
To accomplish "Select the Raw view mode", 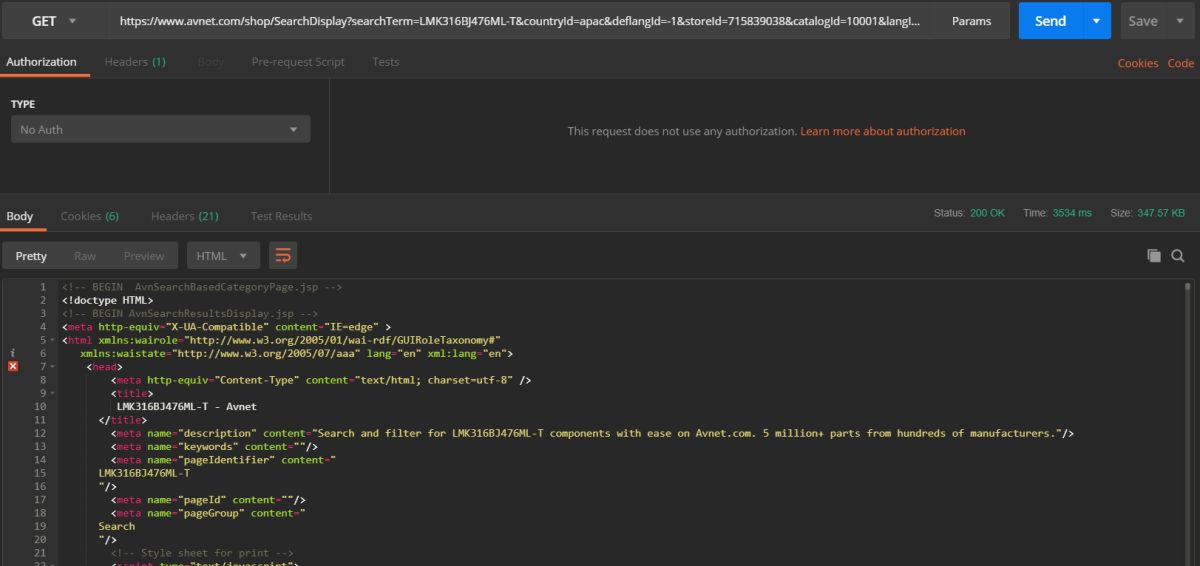I will (x=85, y=256).
